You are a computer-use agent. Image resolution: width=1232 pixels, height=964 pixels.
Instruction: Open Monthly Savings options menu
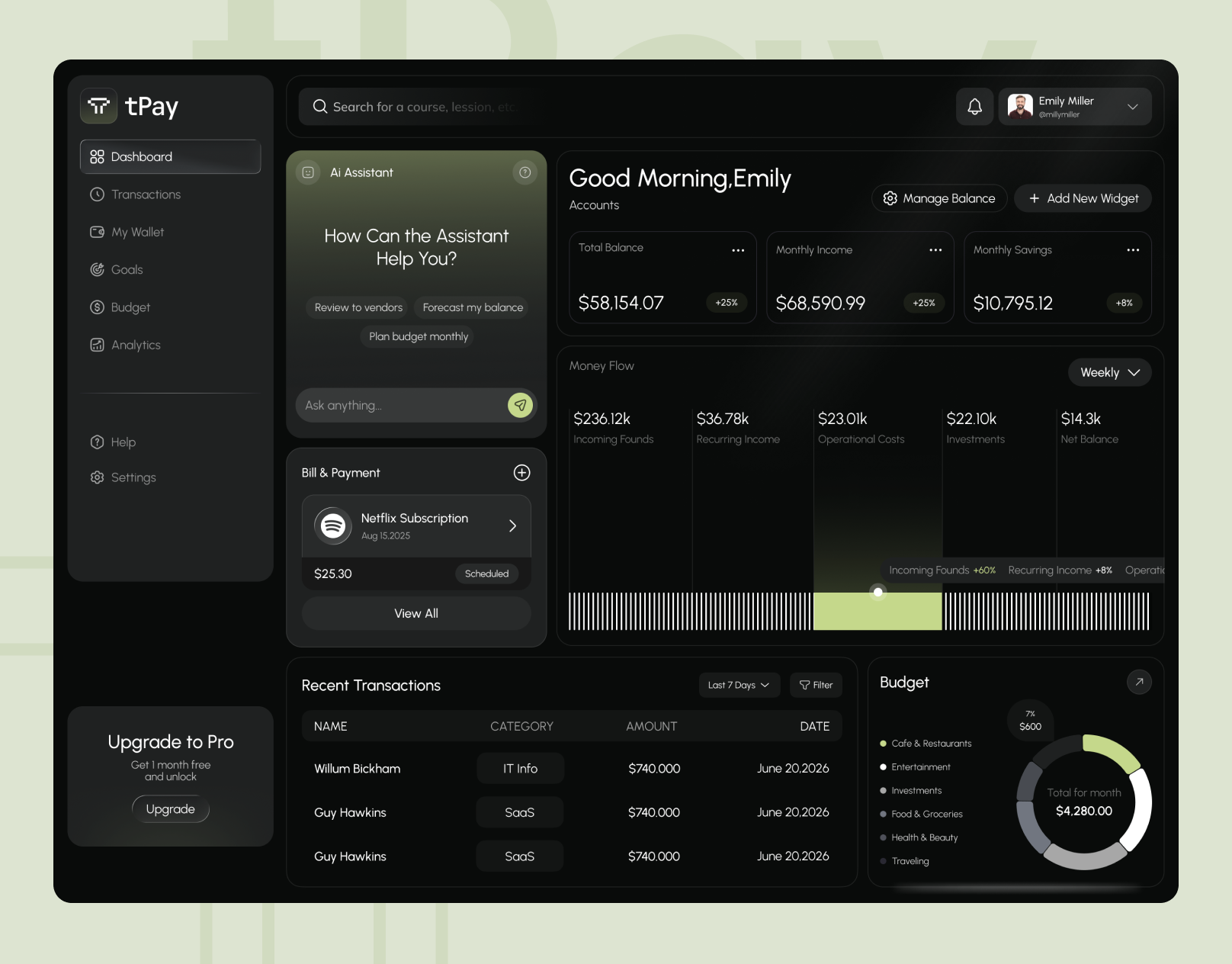(1133, 250)
